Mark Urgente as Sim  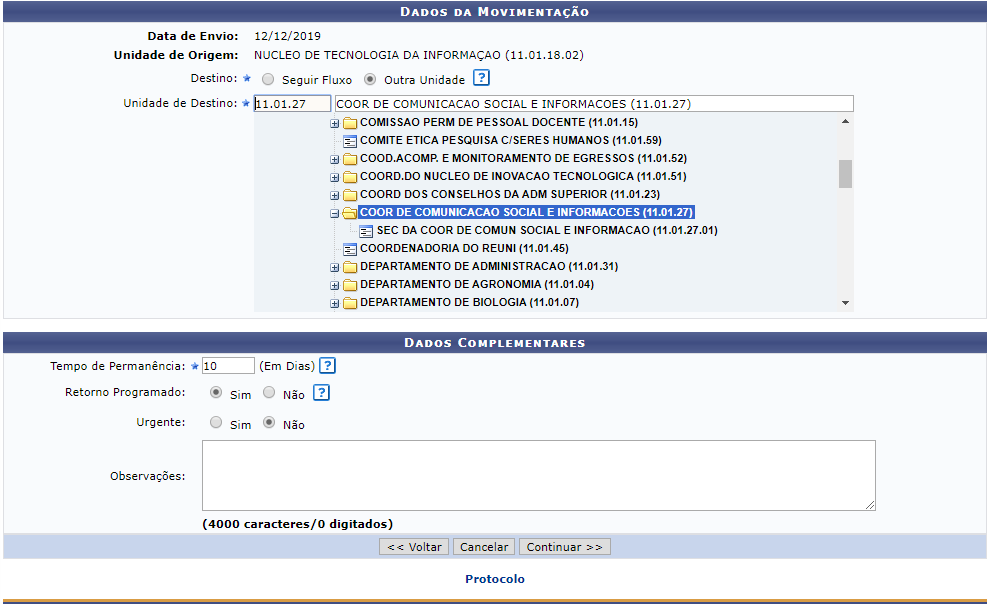216,423
